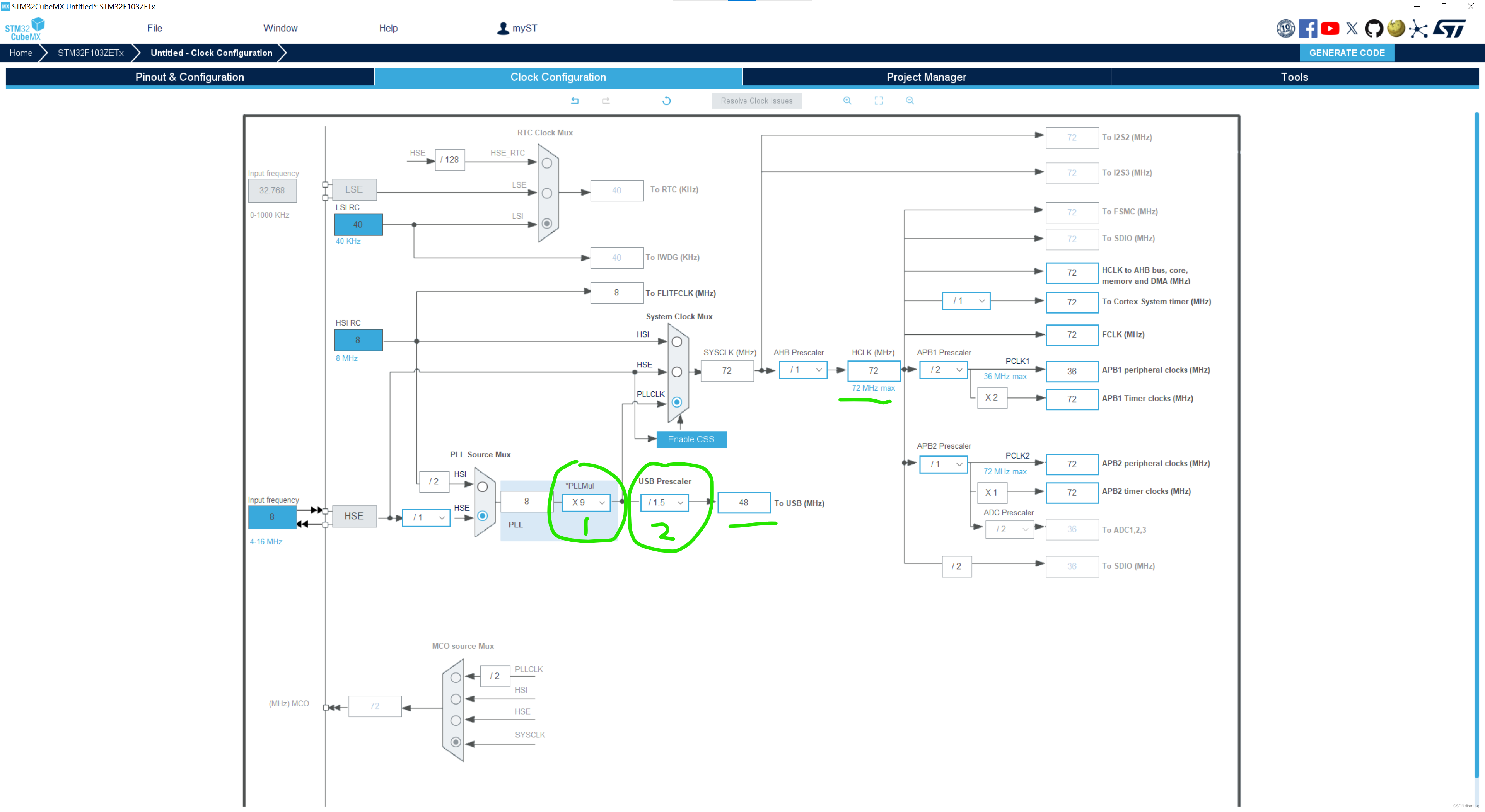Open the X social icon in header
Screen dimensions: 1485x812
pos(1352,28)
